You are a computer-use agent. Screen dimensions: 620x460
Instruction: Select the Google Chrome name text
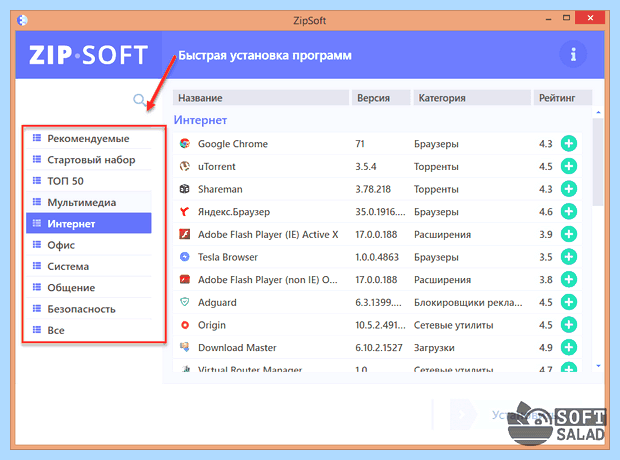[x=232, y=144]
